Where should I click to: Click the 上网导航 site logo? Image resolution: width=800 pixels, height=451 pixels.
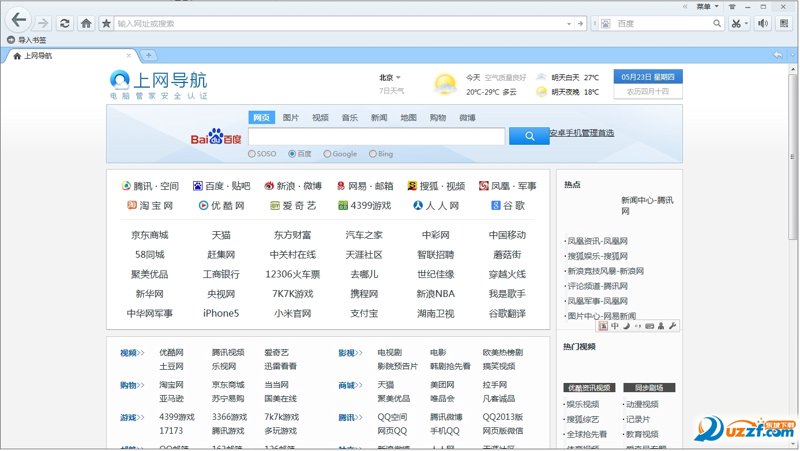point(158,84)
